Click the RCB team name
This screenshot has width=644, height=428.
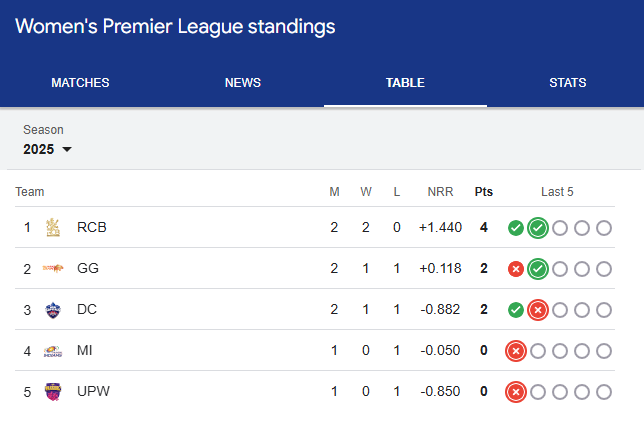coord(92,228)
